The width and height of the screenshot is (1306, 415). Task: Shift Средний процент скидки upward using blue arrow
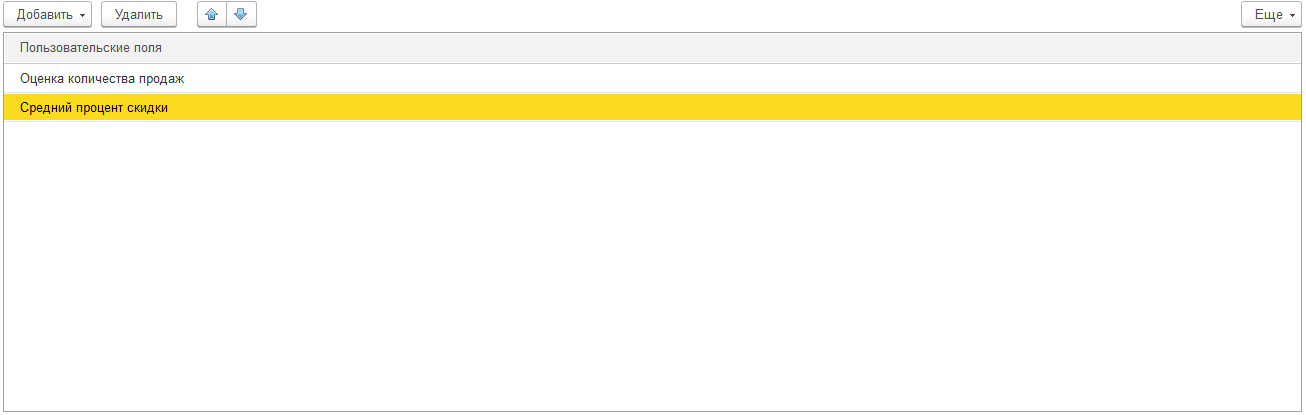coord(212,15)
